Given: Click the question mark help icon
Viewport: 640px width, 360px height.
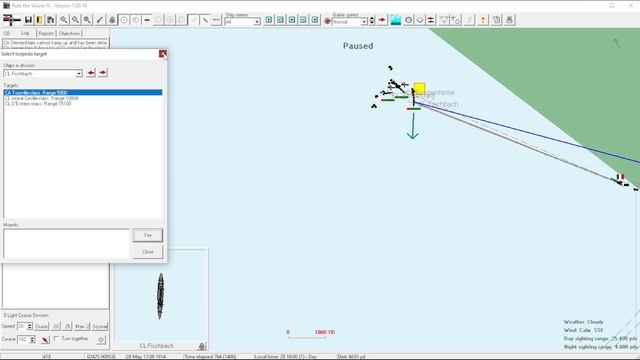Looking at the screenshot, I should [483, 20].
